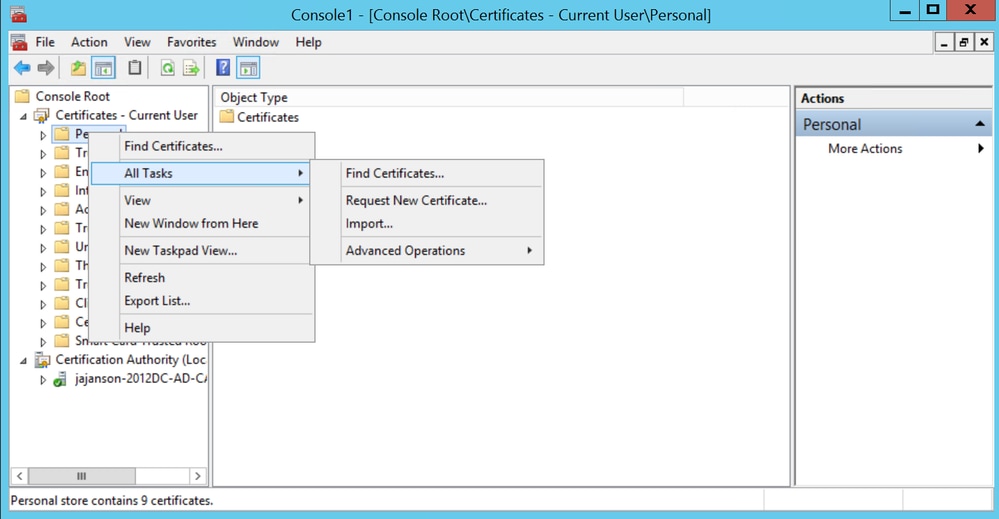Click the Certificates - Current User snap-in icon
This screenshot has width=999, height=519.
pyautogui.click(x=41, y=116)
